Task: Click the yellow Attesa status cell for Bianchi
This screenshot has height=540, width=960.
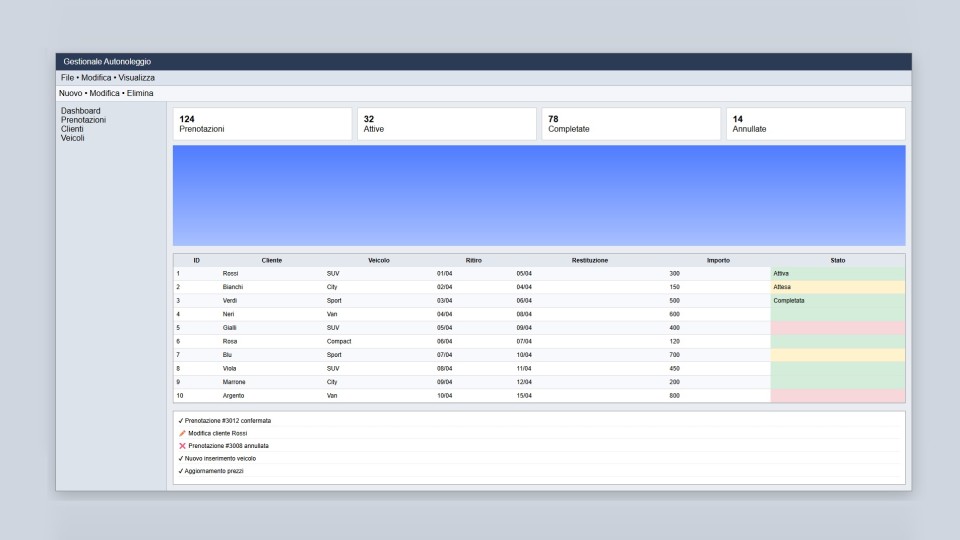Action: point(838,287)
